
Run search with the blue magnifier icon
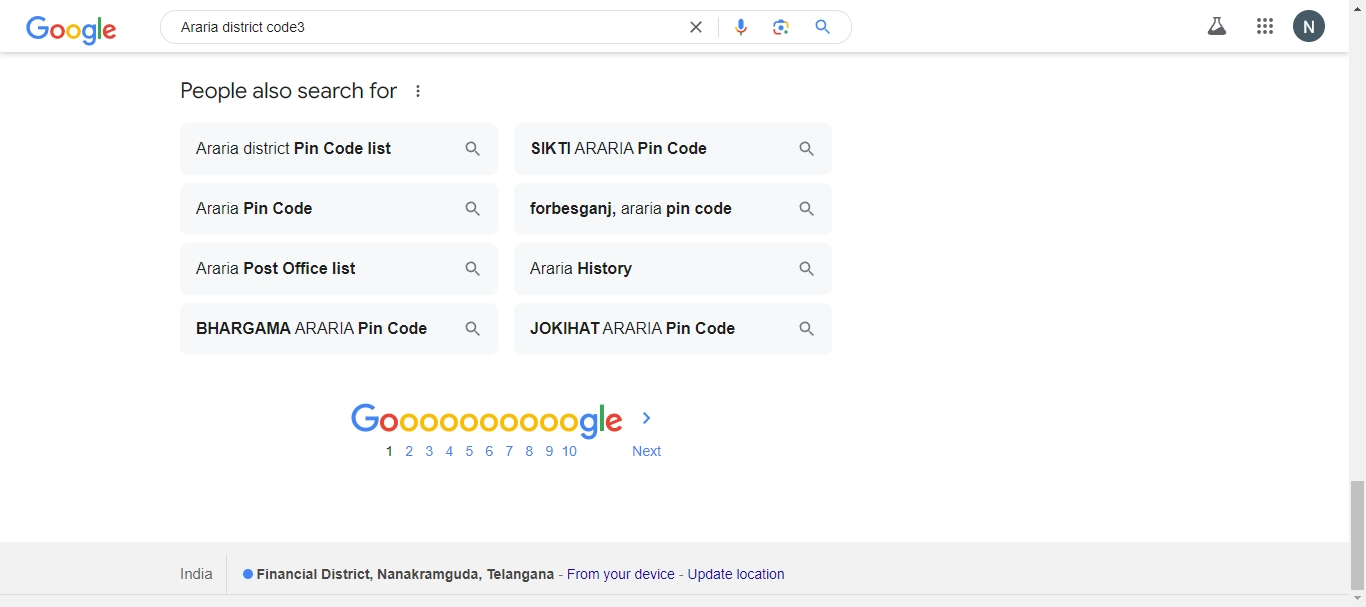pos(823,27)
